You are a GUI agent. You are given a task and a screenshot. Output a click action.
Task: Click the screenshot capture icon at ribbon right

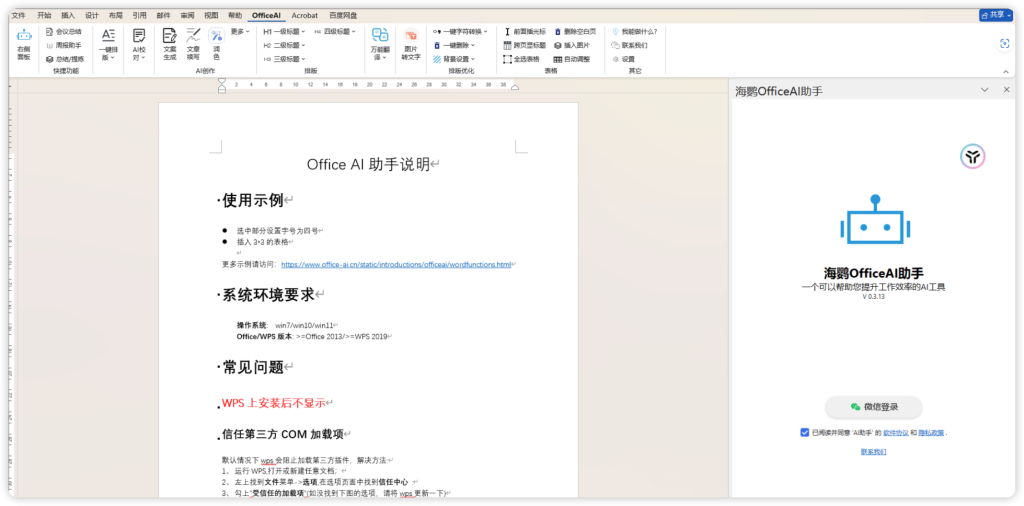point(1004,43)
